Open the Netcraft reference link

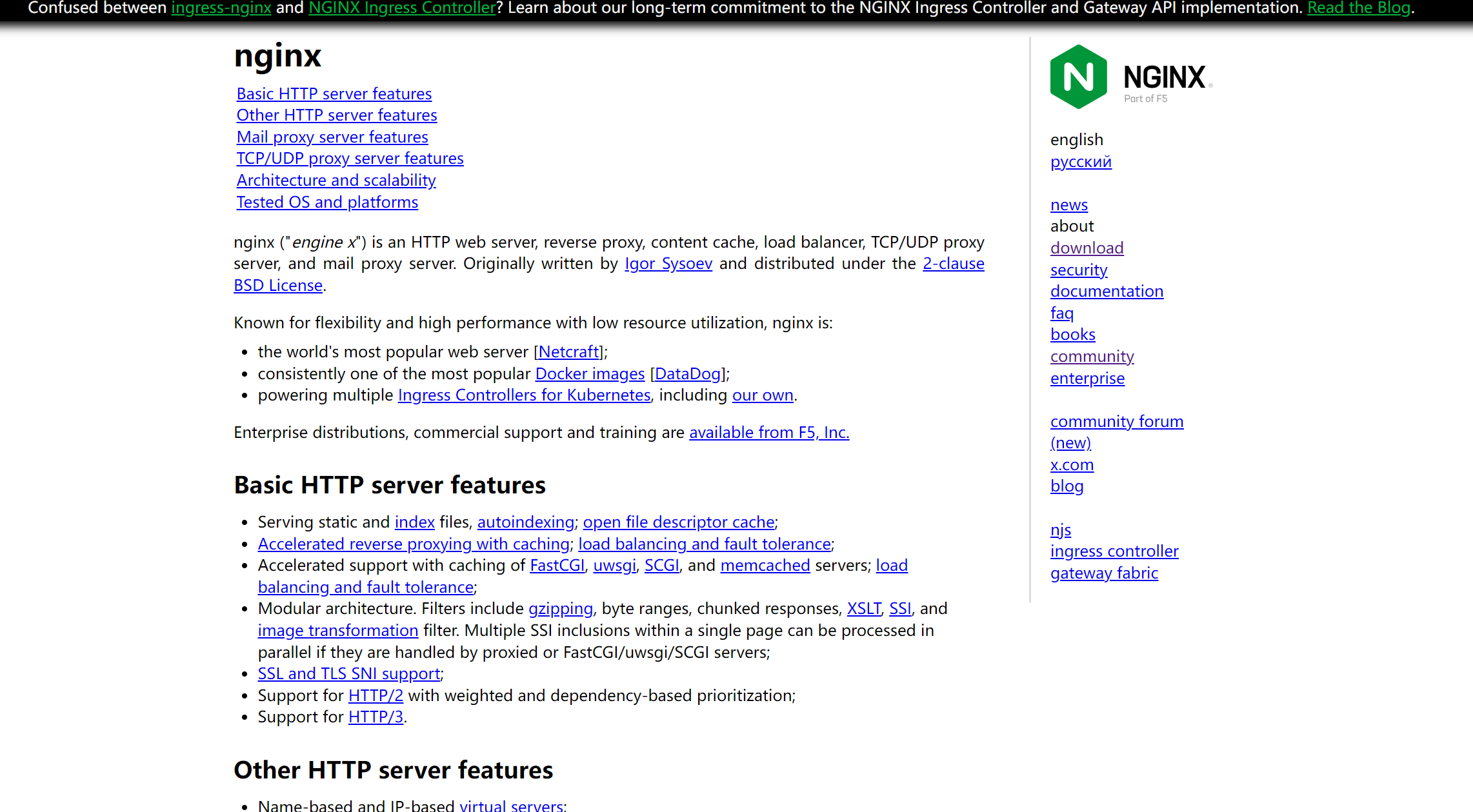[x=568, y=352]
